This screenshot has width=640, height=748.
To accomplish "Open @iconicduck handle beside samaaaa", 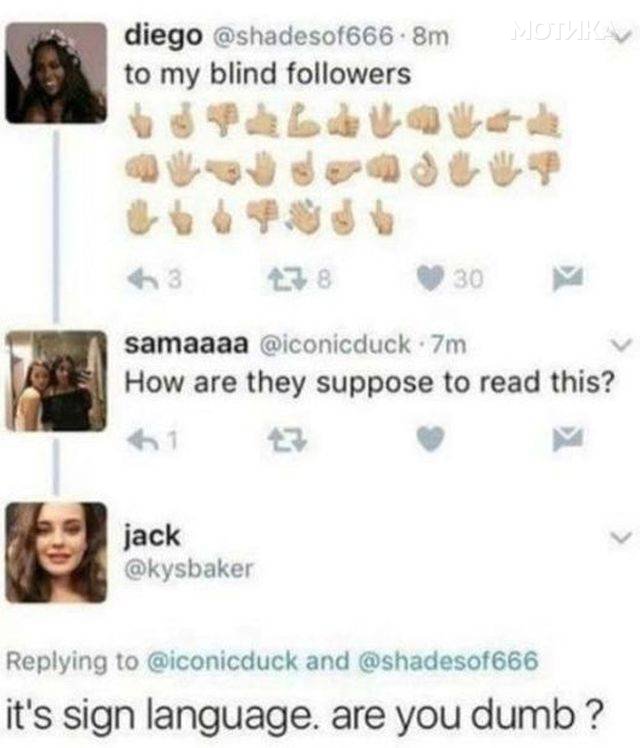I will click(335, 344).
